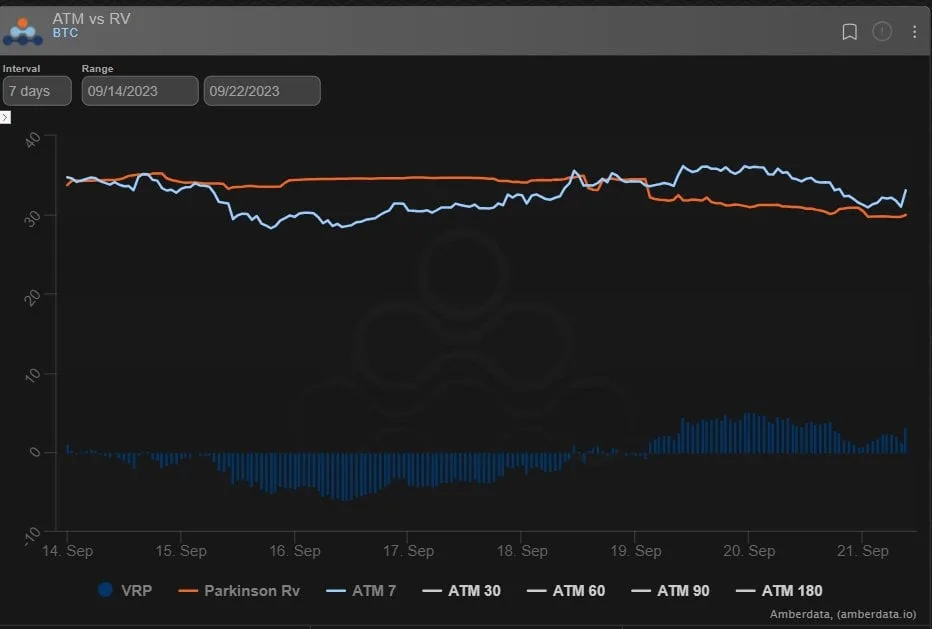Image resolution: width=932 pixels, height=629 pixels.
Task: Enable the ATM 60 series
Action: pyautogui.click(x=566, y=590)
